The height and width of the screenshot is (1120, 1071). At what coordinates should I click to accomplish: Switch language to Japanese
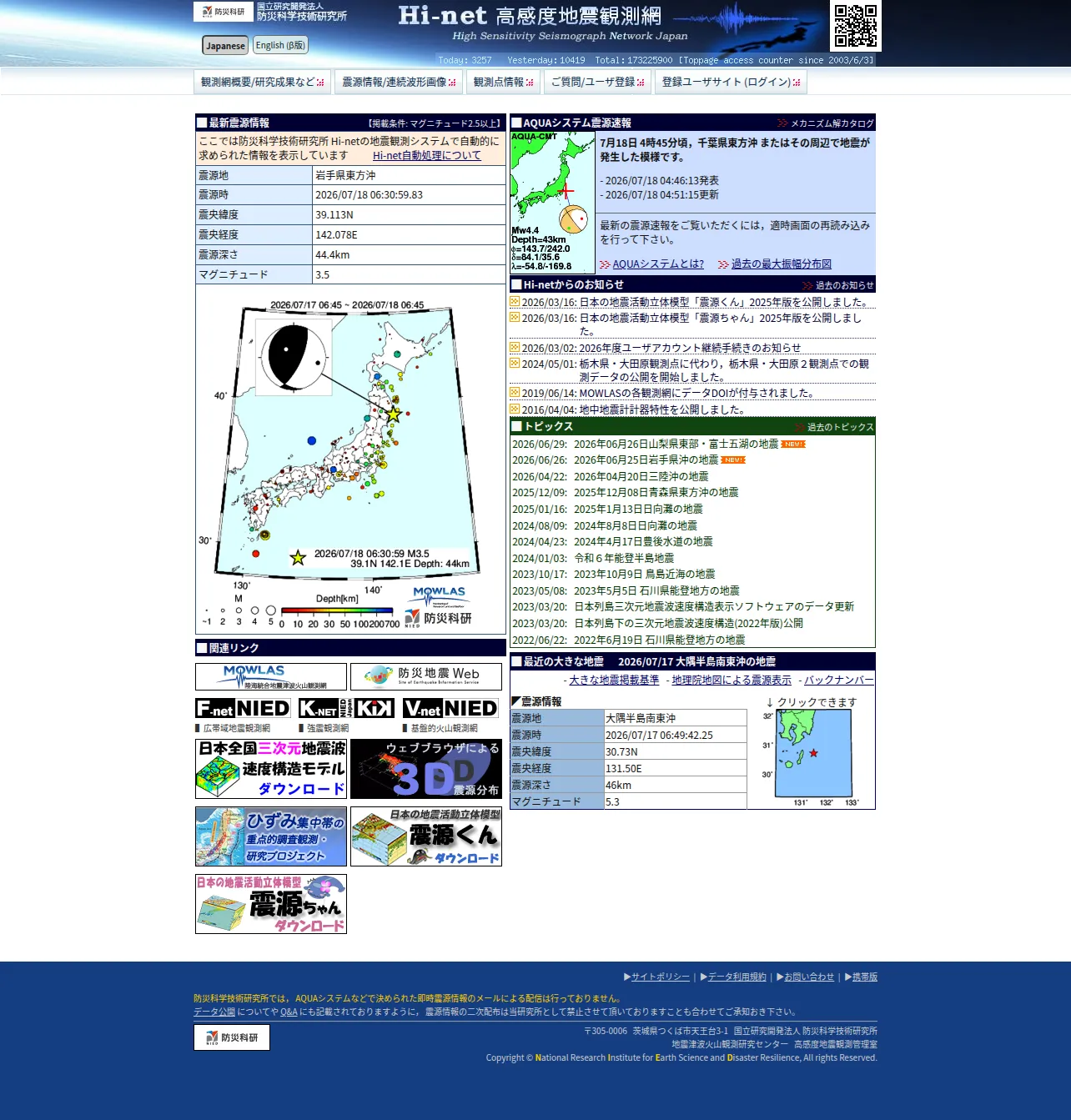[225, 45]
